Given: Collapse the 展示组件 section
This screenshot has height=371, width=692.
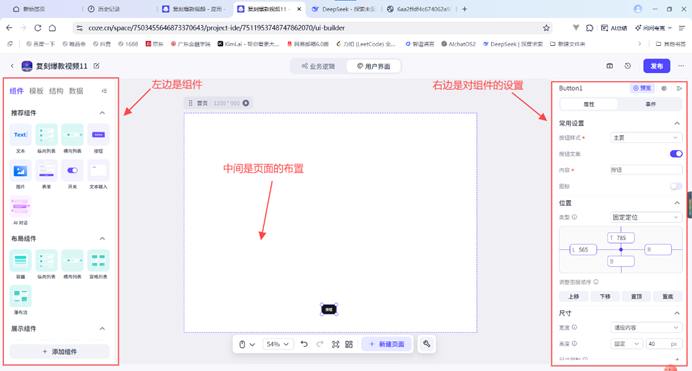Looking at the screenshot, I should 102,329.
